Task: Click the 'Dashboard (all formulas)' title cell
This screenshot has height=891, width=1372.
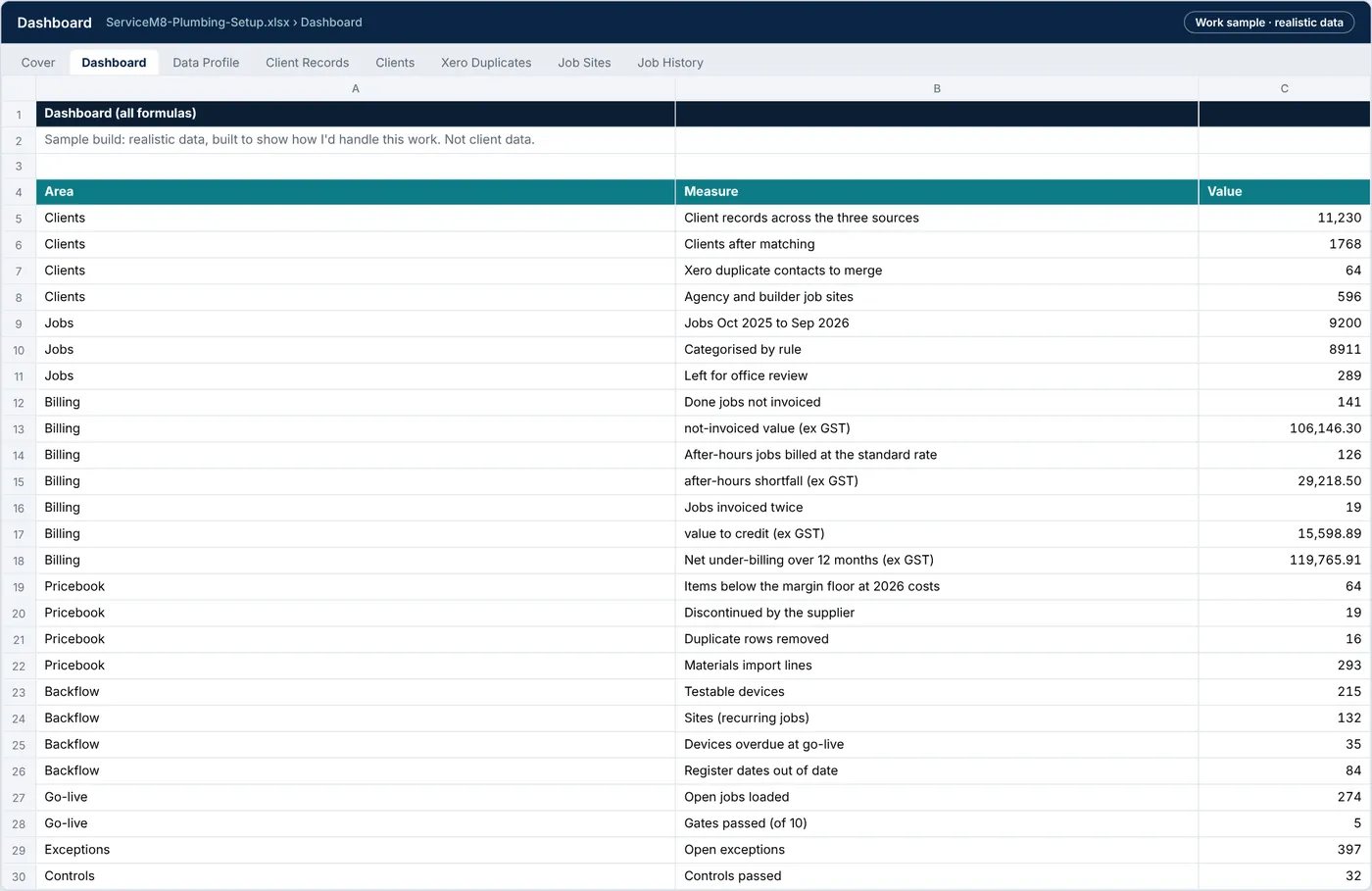Action: click(356, 114)
